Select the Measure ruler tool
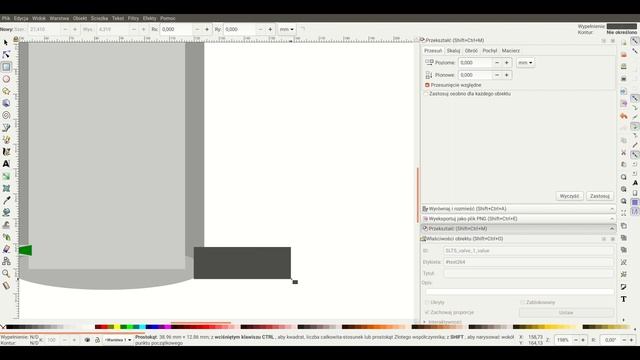Screen dimensions: 640x360 tap(6, 285)
